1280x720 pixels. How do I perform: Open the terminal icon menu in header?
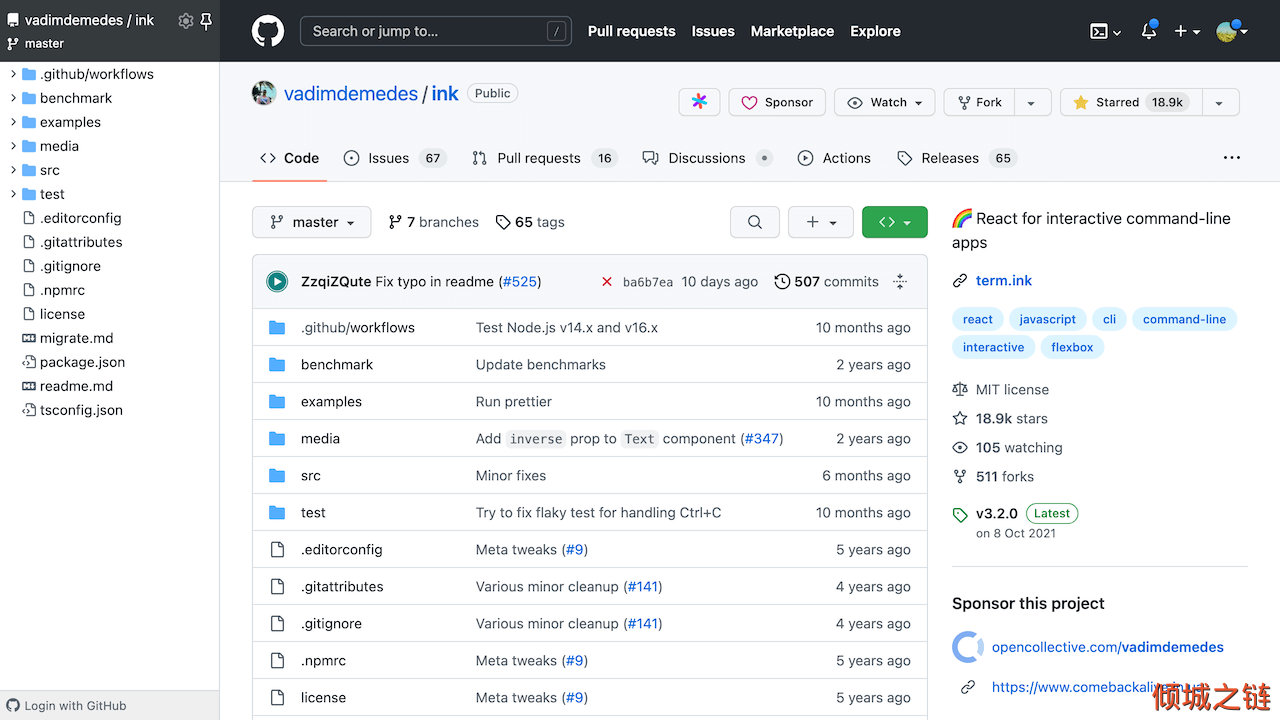(1105, 31)
